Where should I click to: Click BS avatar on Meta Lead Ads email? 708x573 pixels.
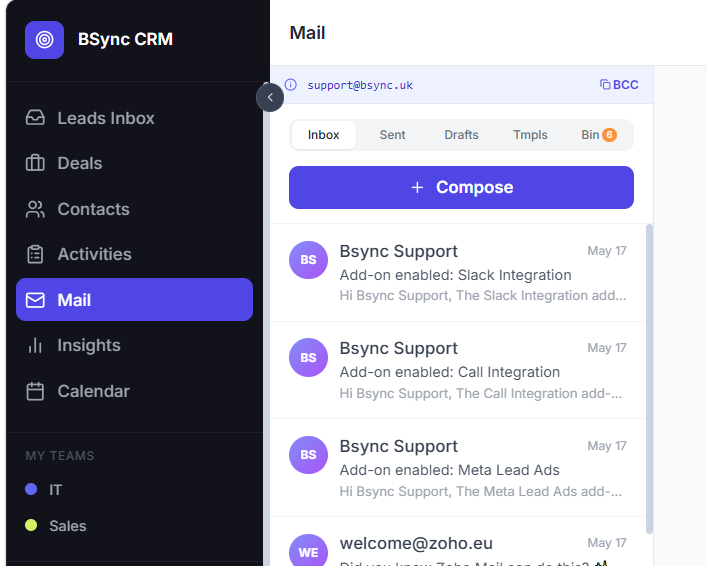pyautogui.click(x=308, y=455)
